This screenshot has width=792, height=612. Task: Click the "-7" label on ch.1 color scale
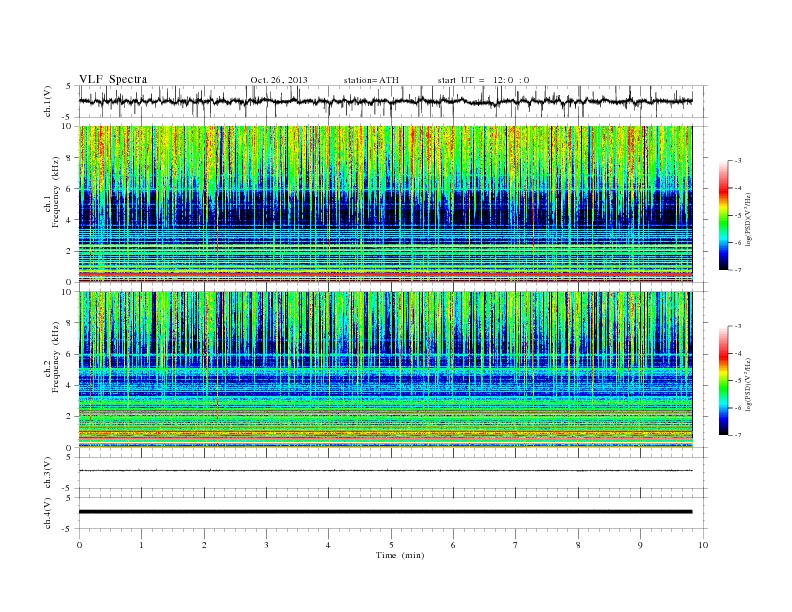point(738,270)
